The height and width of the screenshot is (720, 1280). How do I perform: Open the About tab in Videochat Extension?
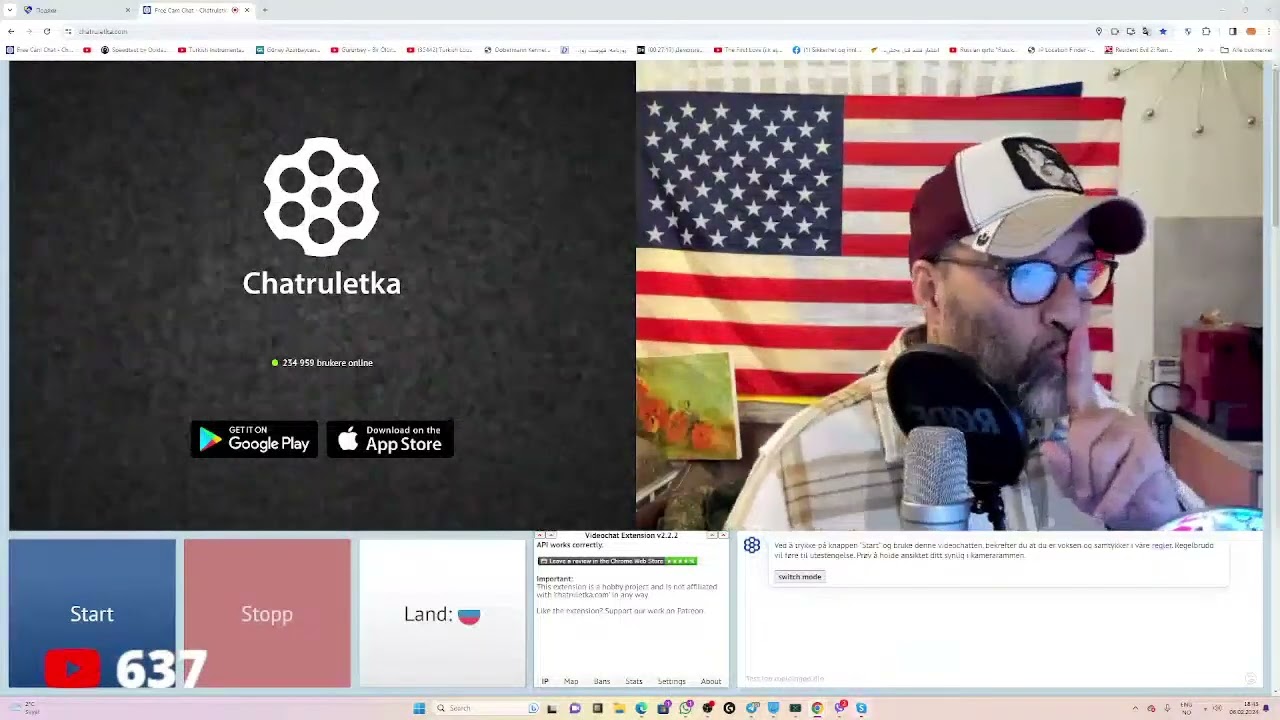(711, 681)
